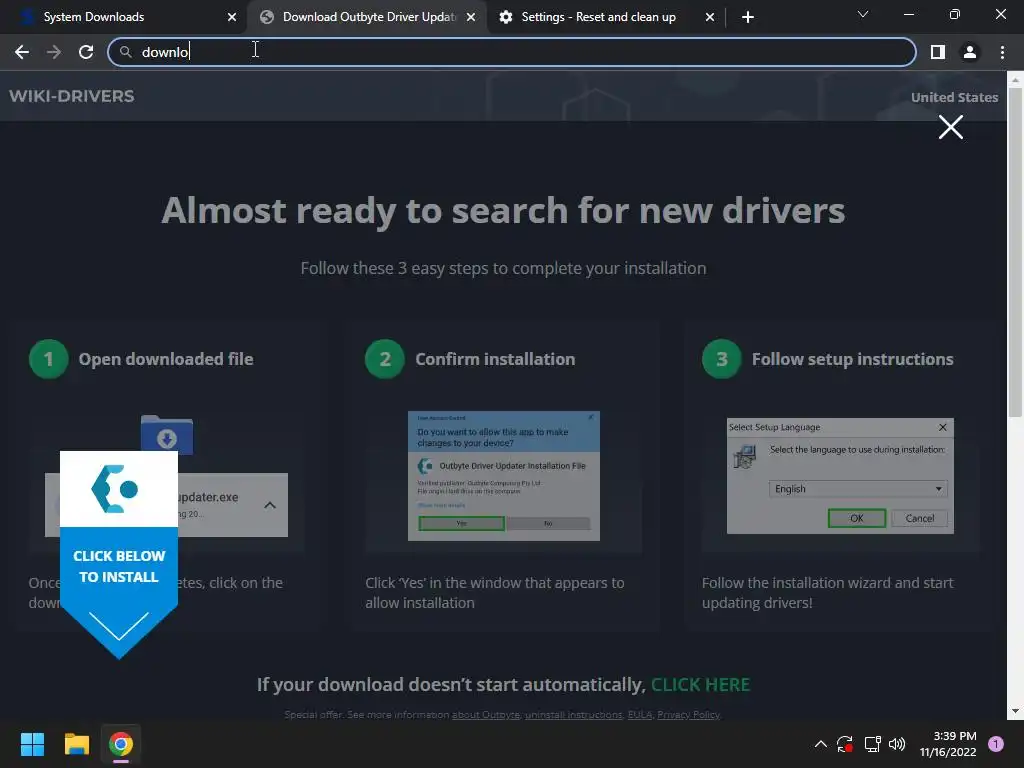1024x768 pixels.
Task: Click the 'Open downloaded file' step heading
Action: tap(166, 359)
